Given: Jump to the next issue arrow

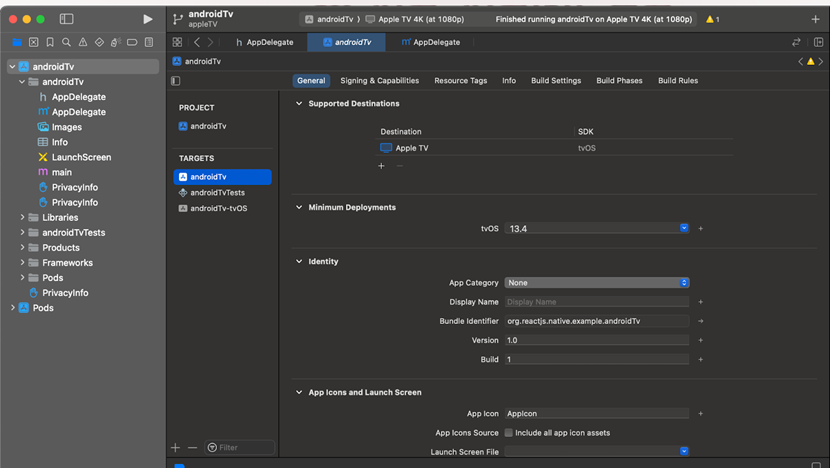Looking at the screenshot, I should [x=821, y=61].
